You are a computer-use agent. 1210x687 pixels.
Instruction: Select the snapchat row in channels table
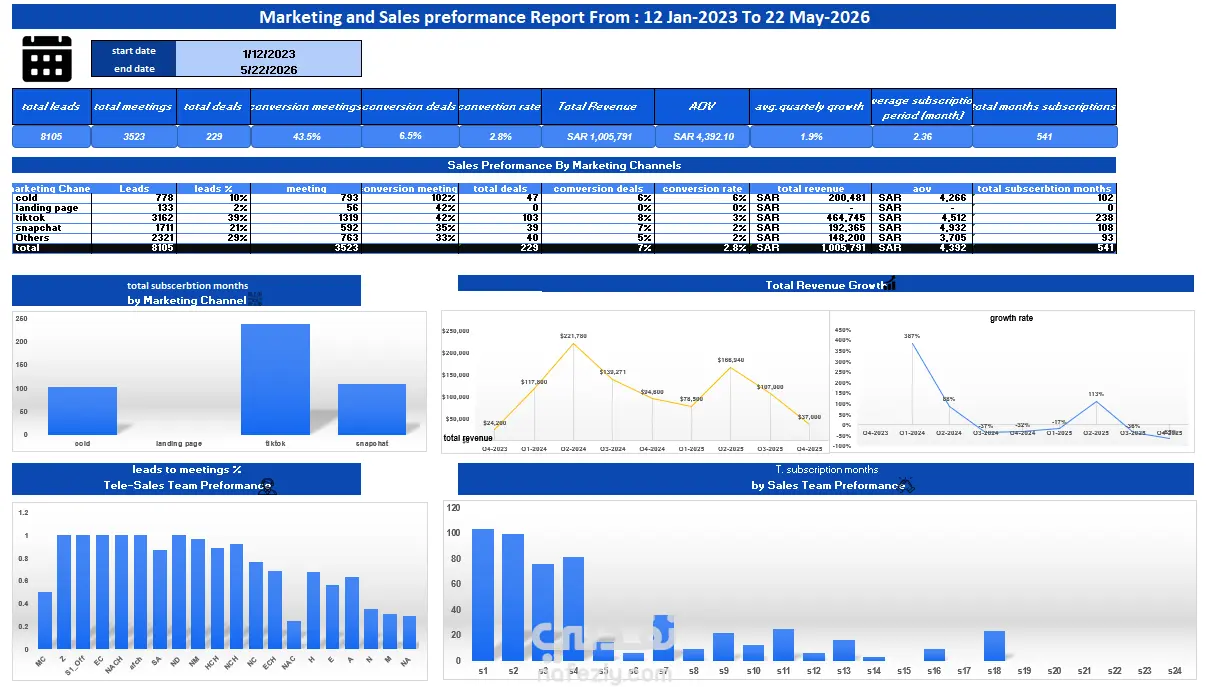tap(564, 227)
